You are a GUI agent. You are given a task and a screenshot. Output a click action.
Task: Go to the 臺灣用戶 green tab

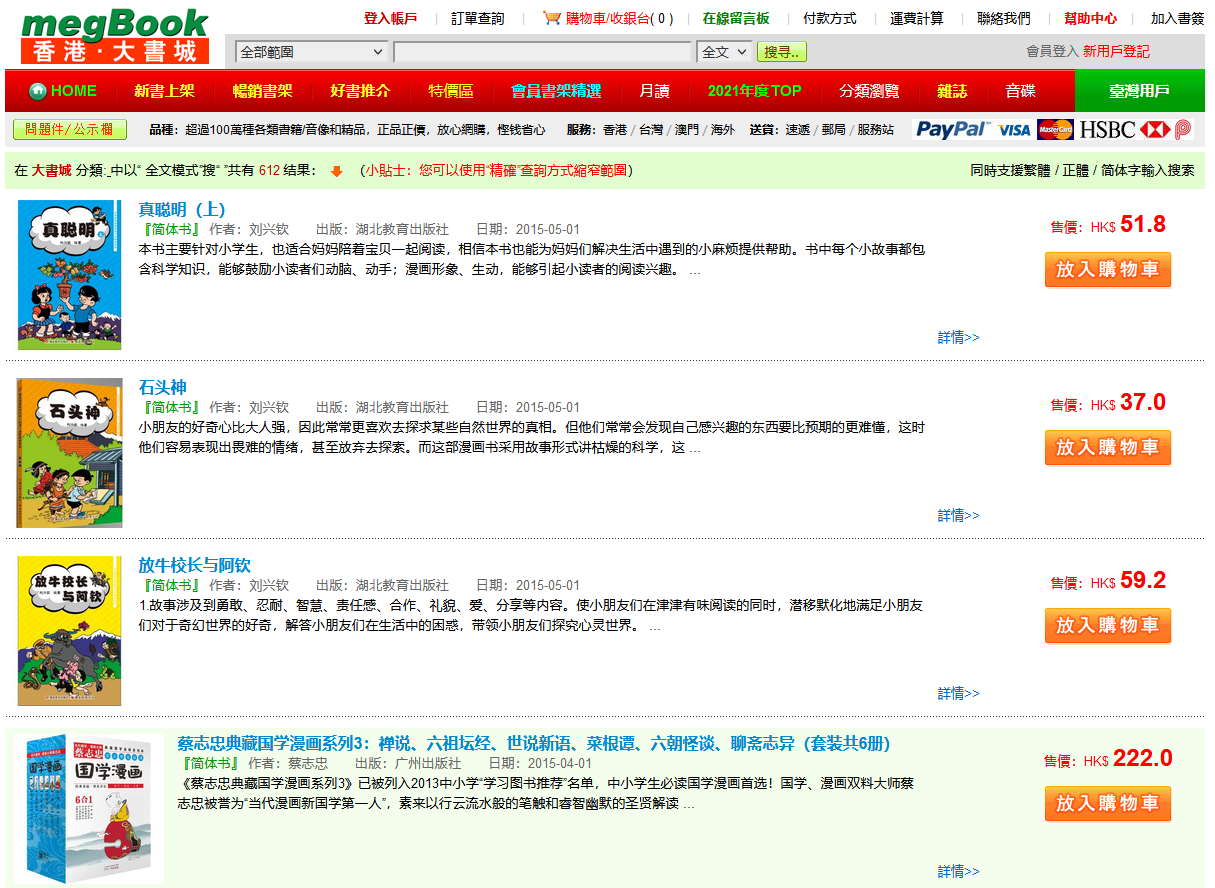pyautogui.click(x=1139, y=91)
